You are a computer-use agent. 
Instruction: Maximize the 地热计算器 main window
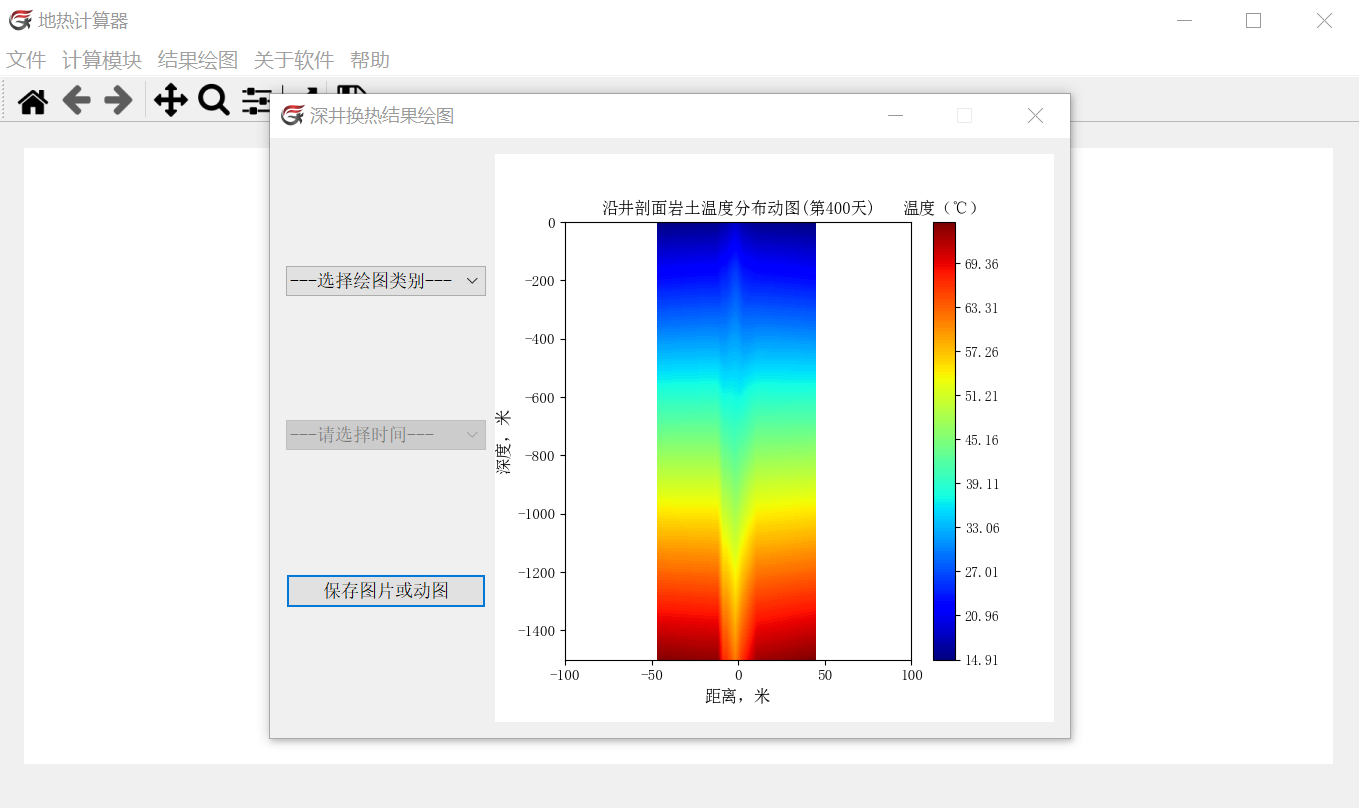click(x=1253, y=20)
